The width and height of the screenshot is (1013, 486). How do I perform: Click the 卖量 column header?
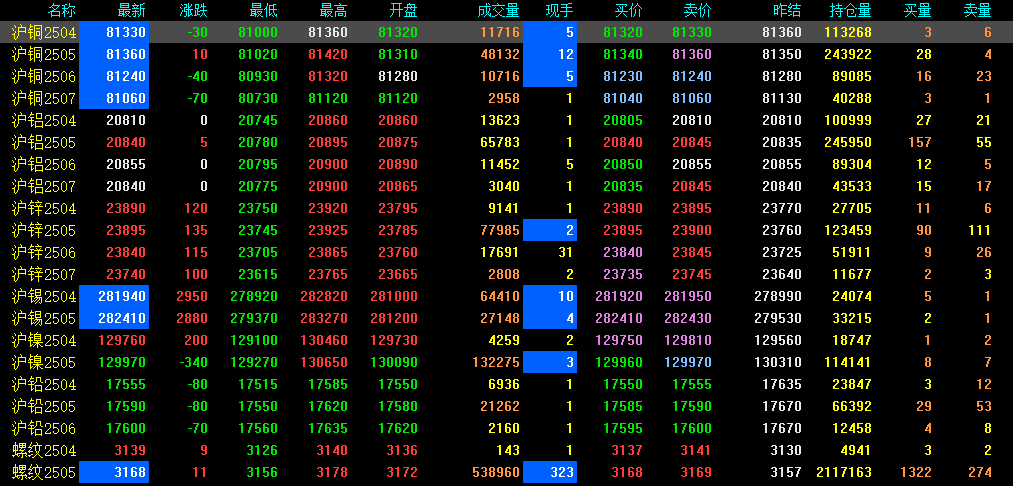point(977,10)
